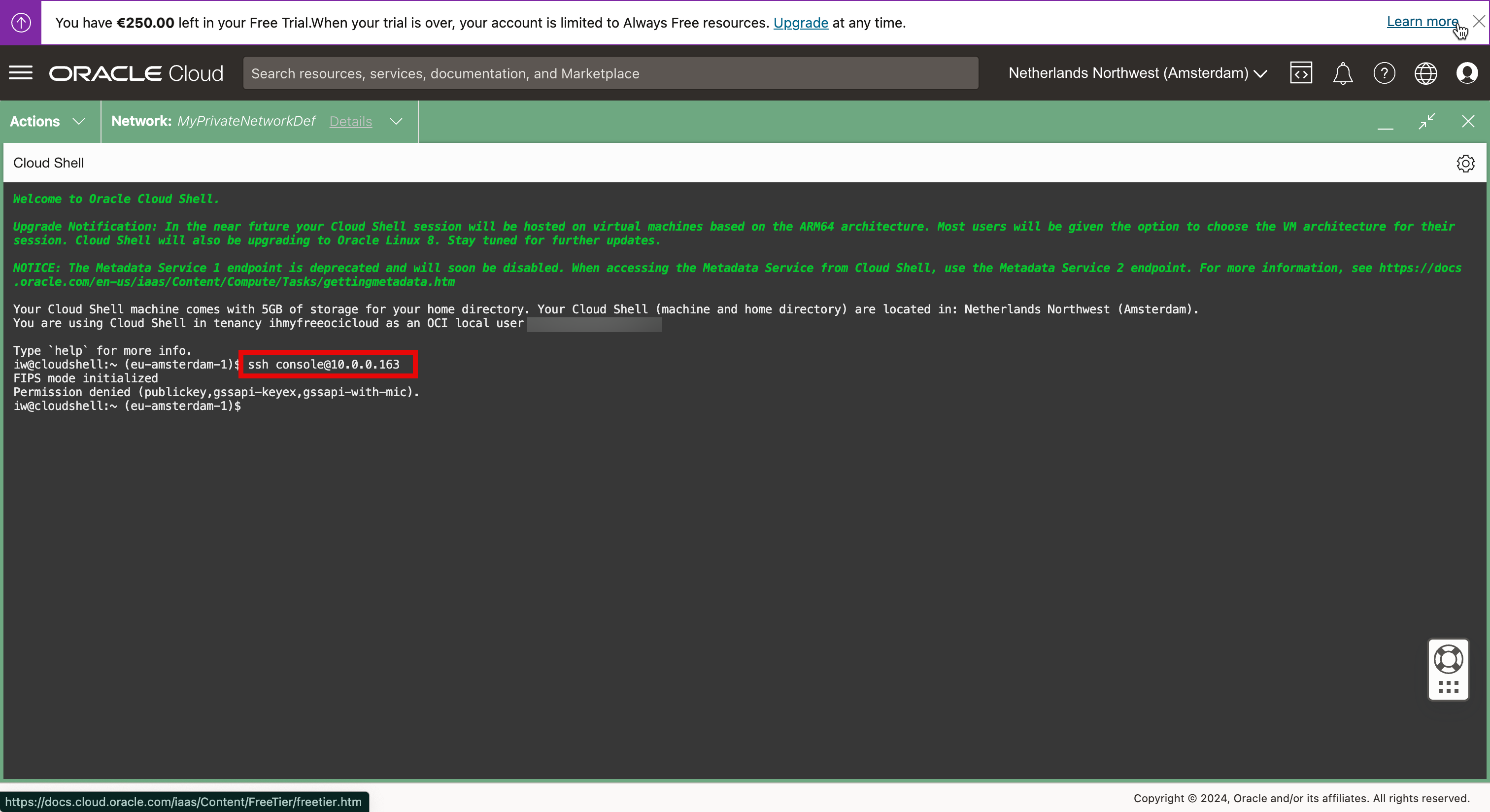Viewport: 1490px width, 812px height.
Task: Click the purple upgrade arrow icon
Action: (x=21, y=23)
